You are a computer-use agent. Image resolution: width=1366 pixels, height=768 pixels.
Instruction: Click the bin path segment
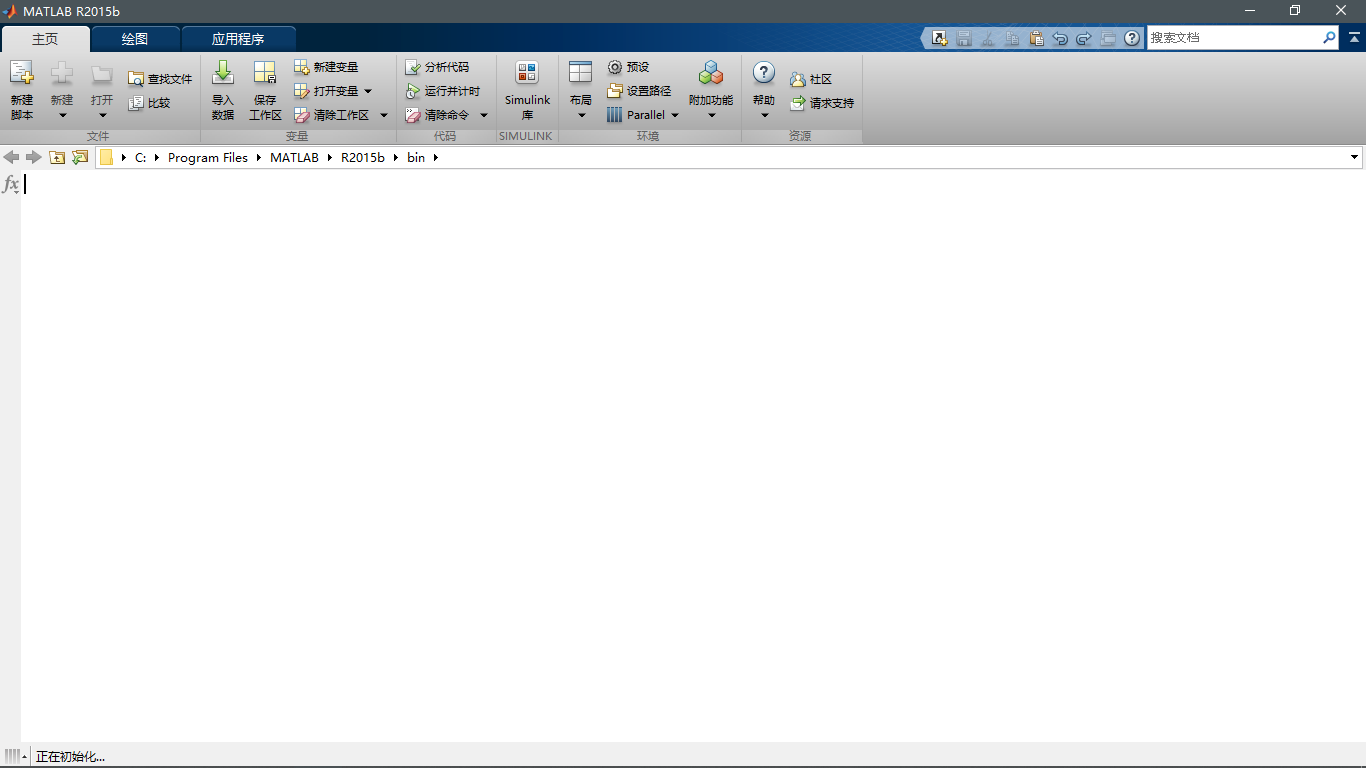416,157
